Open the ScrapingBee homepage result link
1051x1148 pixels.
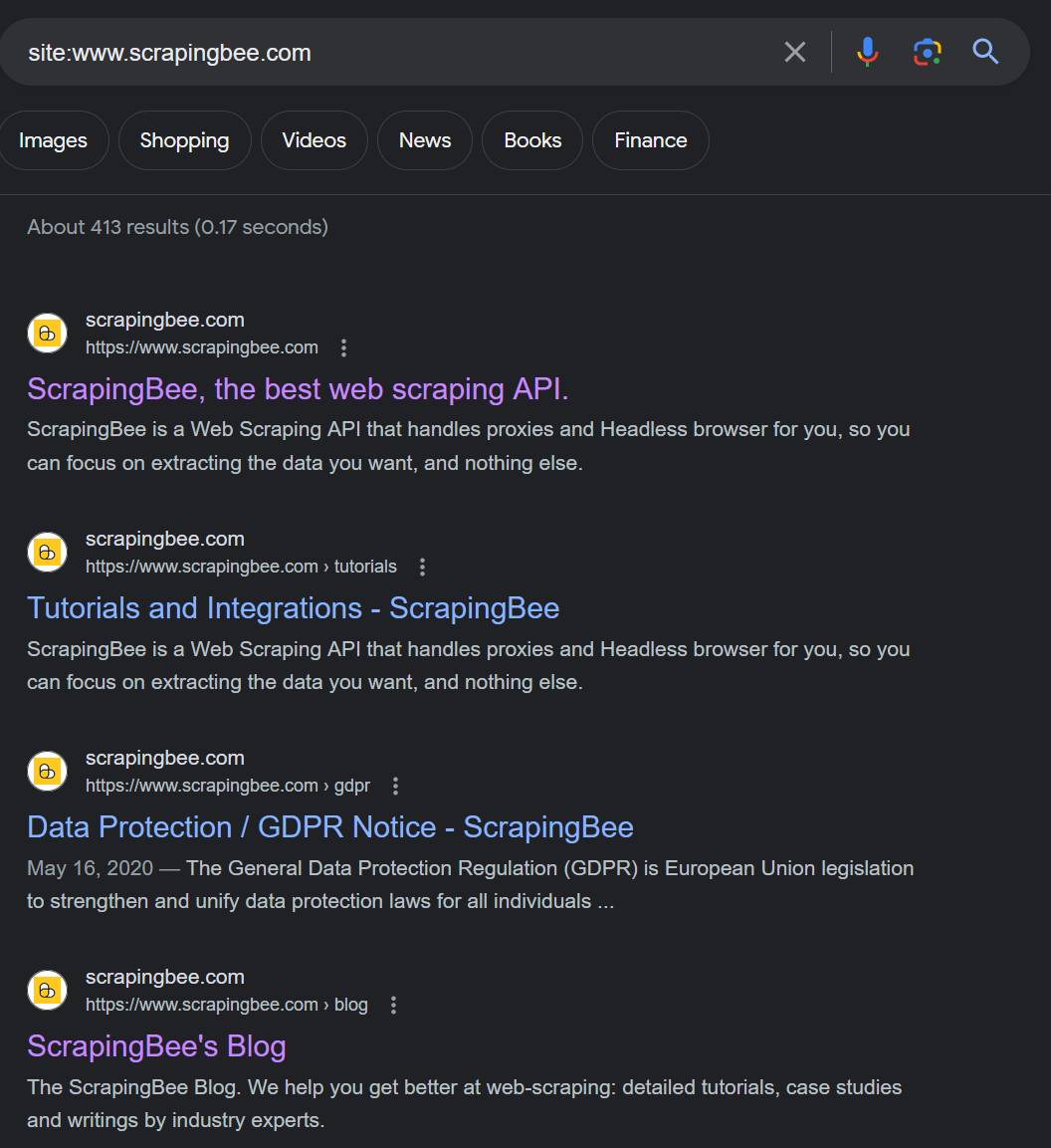click(298, 389)
